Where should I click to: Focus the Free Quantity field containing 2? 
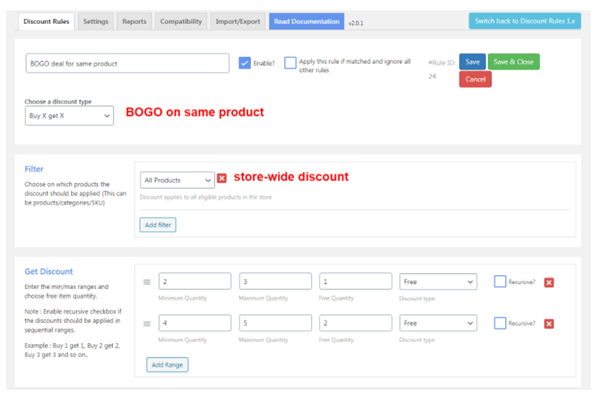356,323
